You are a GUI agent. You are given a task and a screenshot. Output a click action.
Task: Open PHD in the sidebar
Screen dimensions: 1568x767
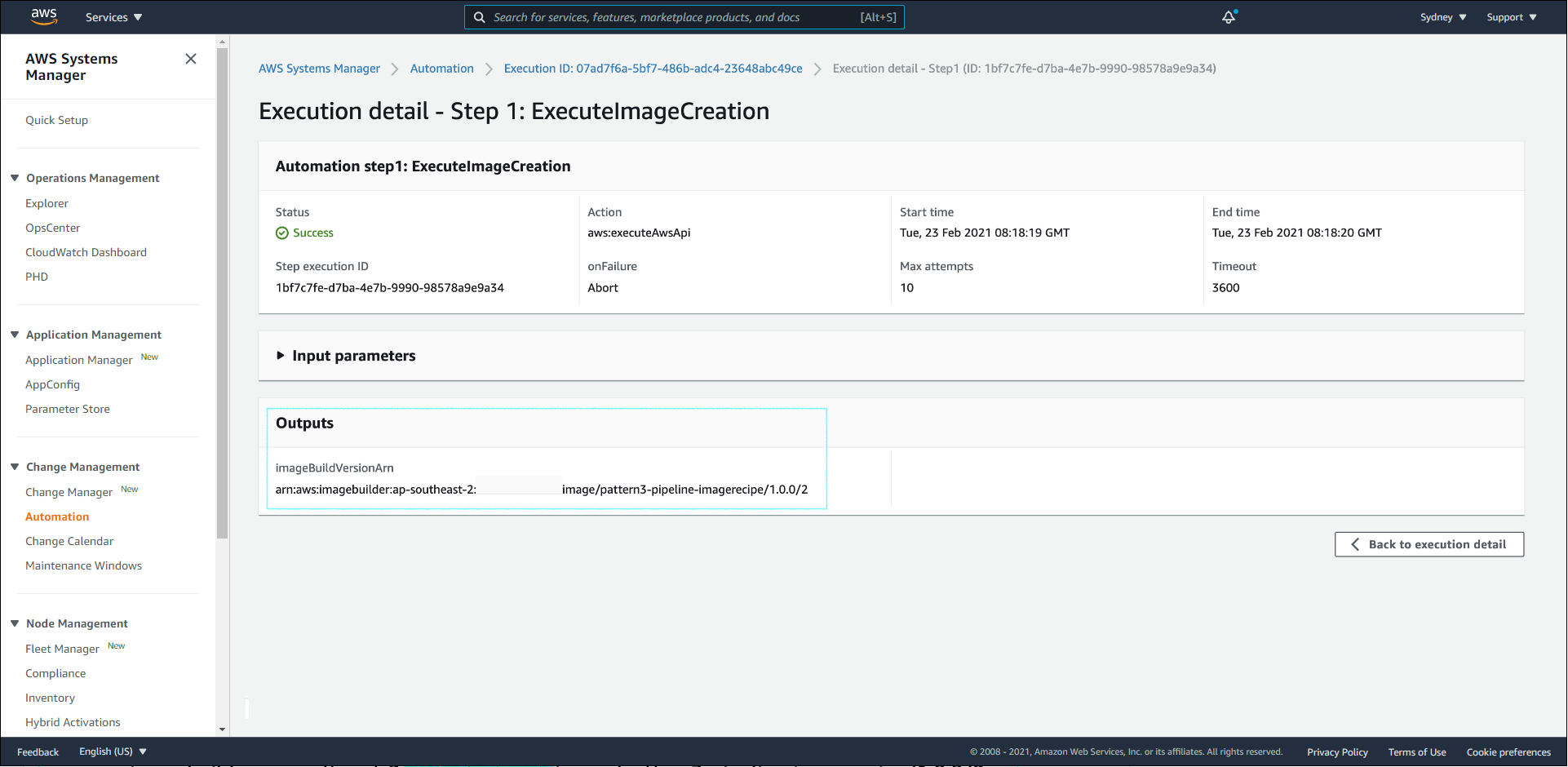[x=37, y=277]
